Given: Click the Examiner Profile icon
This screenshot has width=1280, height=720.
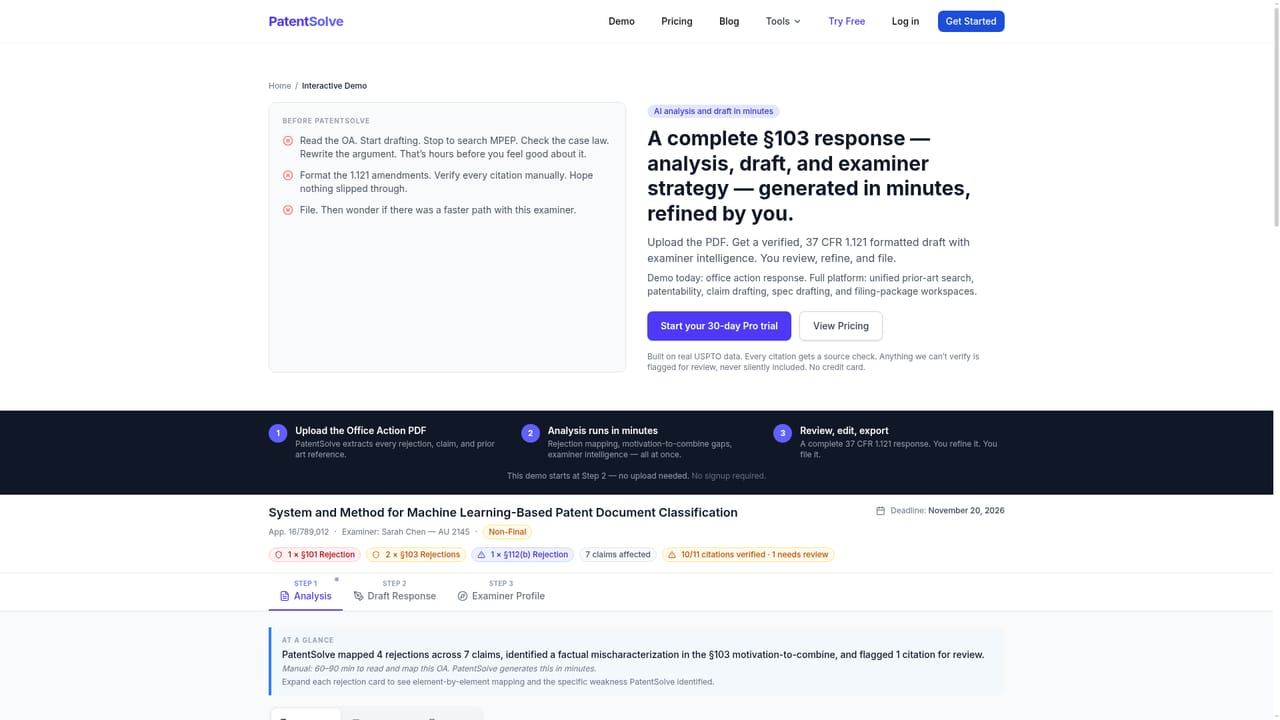Looking at the screenshot, I should click(x=463, y=596).
